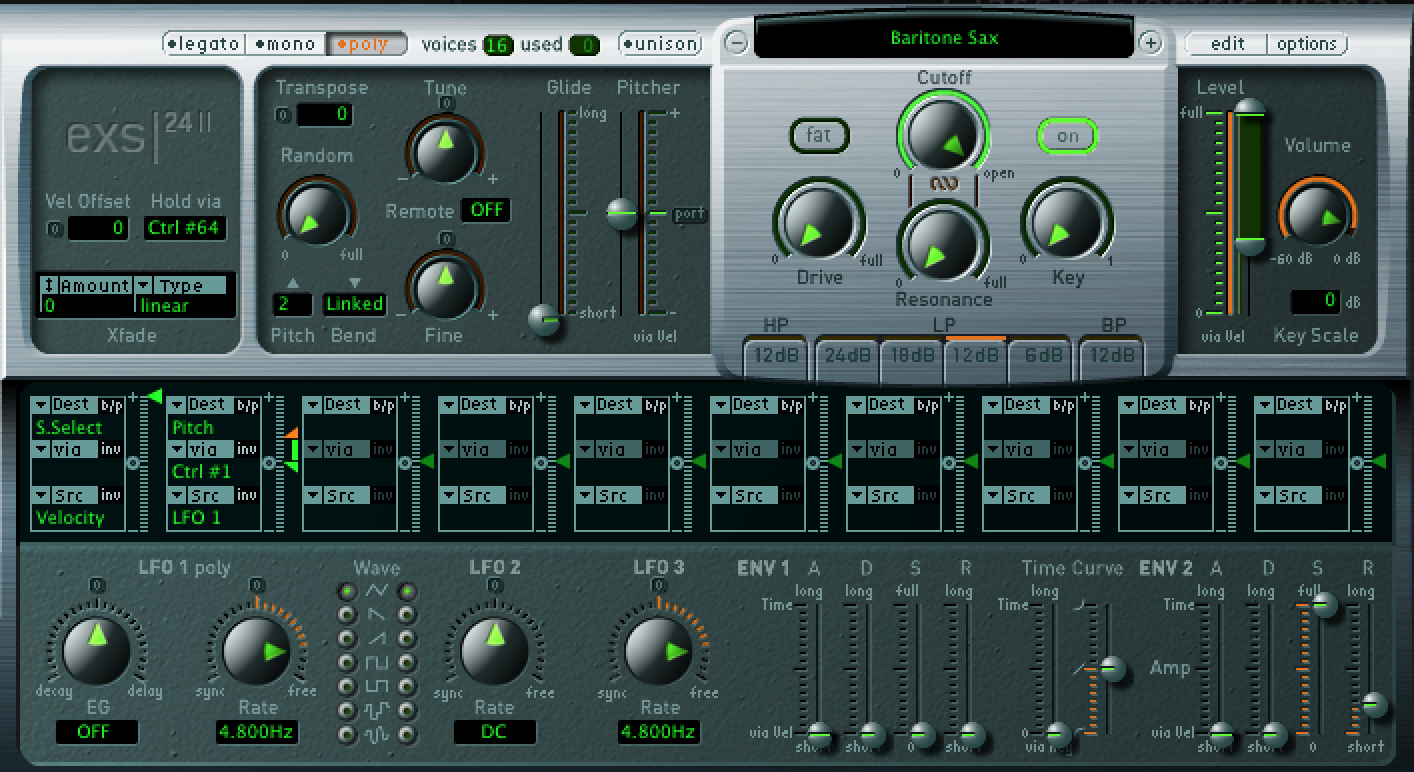The image size is (1414, 772).
Task: Toggle the filter fat button
Action: (x=819, y=135)
